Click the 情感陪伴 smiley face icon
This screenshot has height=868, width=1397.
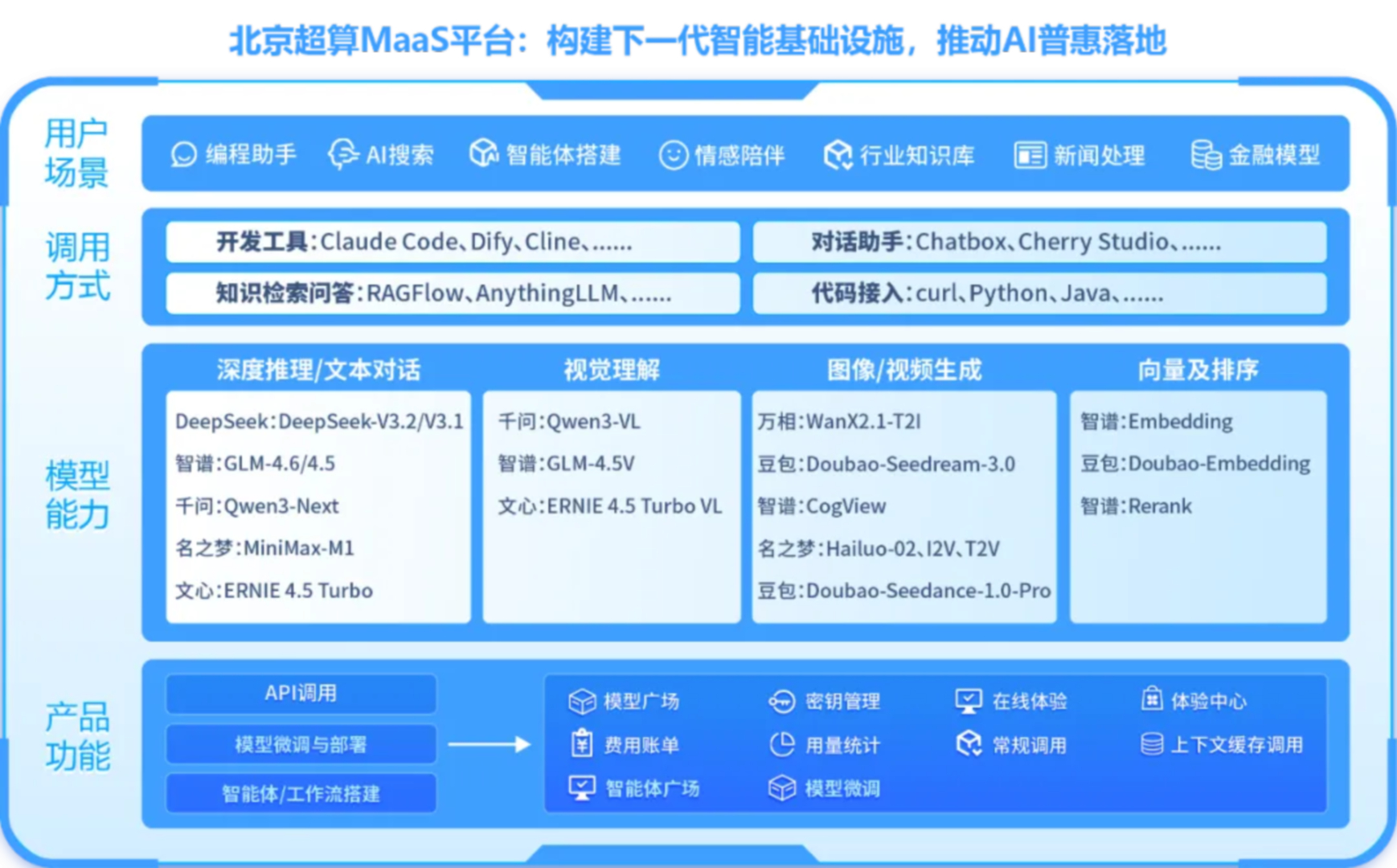tap(673, 154)
